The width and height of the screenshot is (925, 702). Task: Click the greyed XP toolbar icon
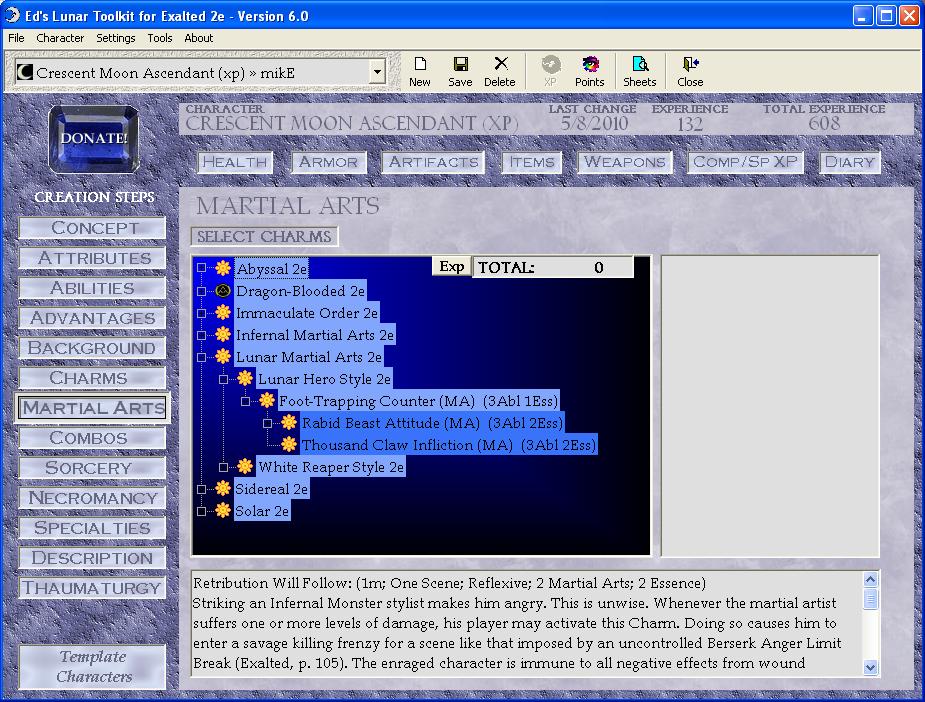pyautogui.click(x=550, y=64)
